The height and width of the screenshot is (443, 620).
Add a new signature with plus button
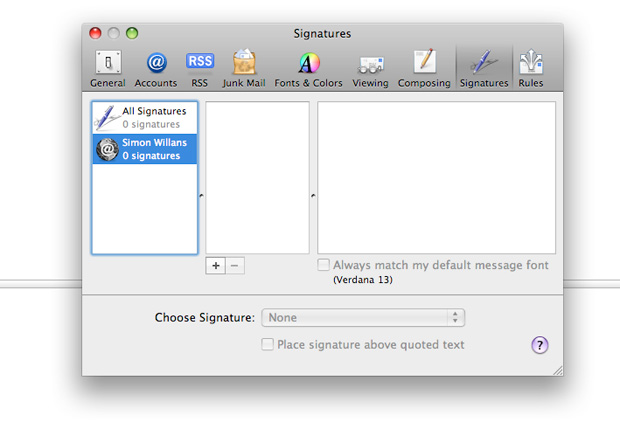pos(216,266)
